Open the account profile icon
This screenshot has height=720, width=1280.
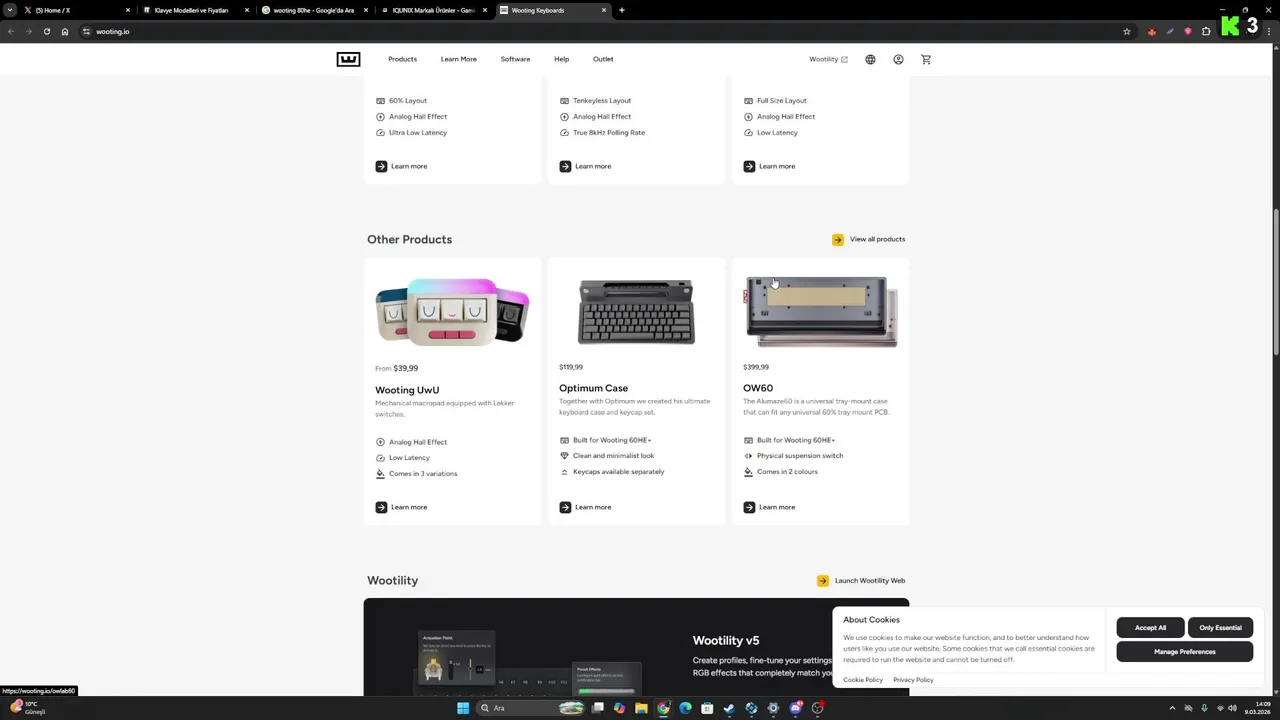click(898, 59)
